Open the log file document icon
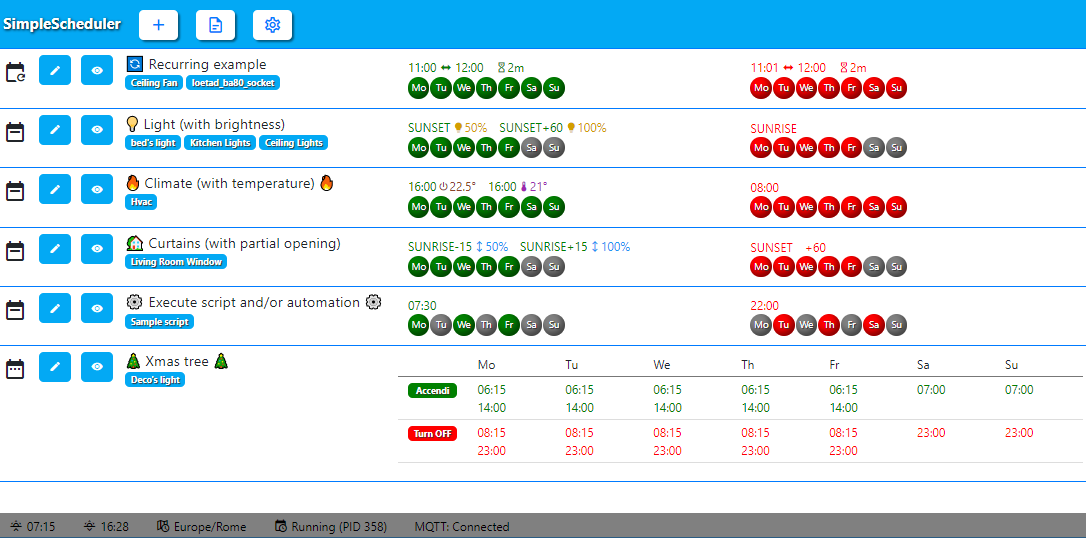 (215, 25)
